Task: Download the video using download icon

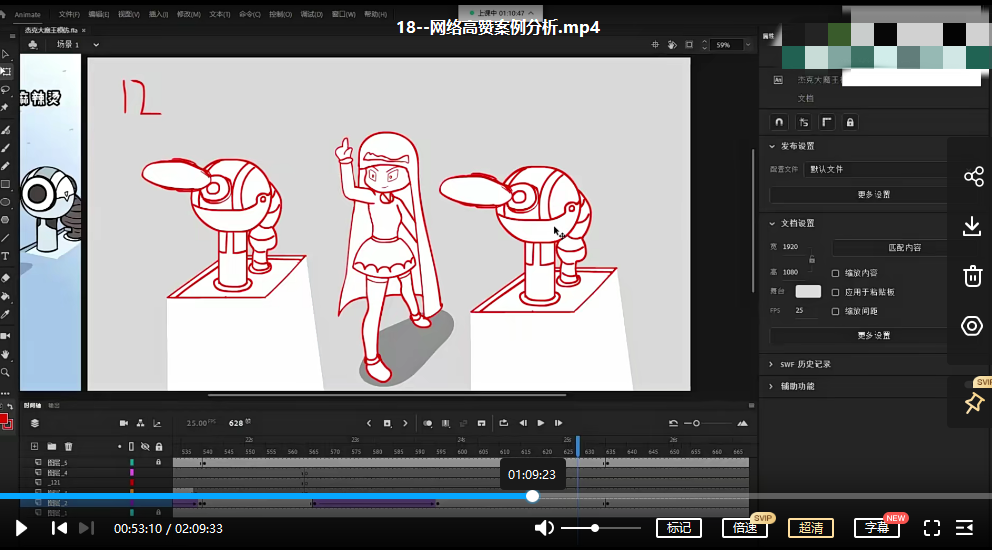Action: (x=972, y=226)
